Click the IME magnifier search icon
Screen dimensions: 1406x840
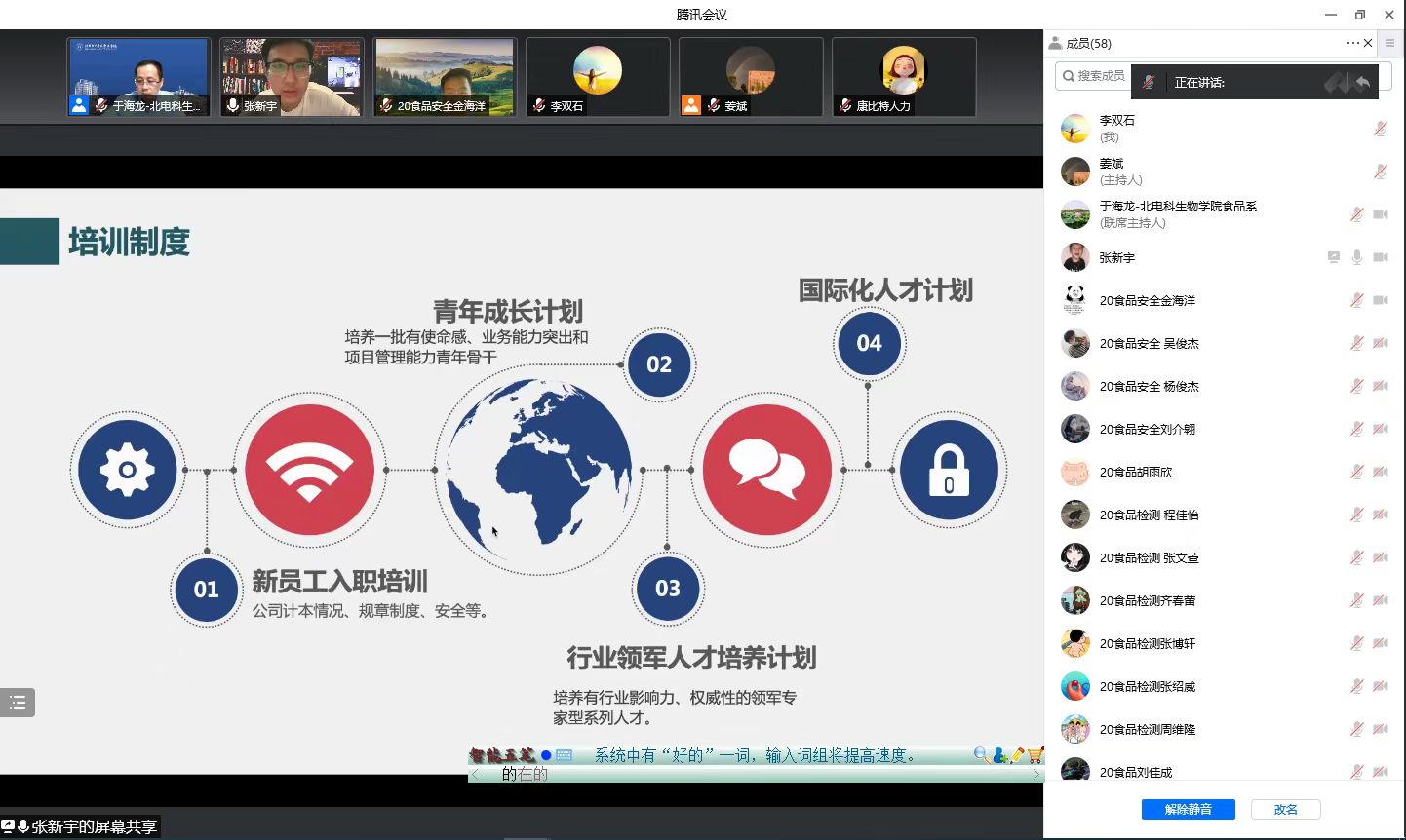tap(981, 755)
